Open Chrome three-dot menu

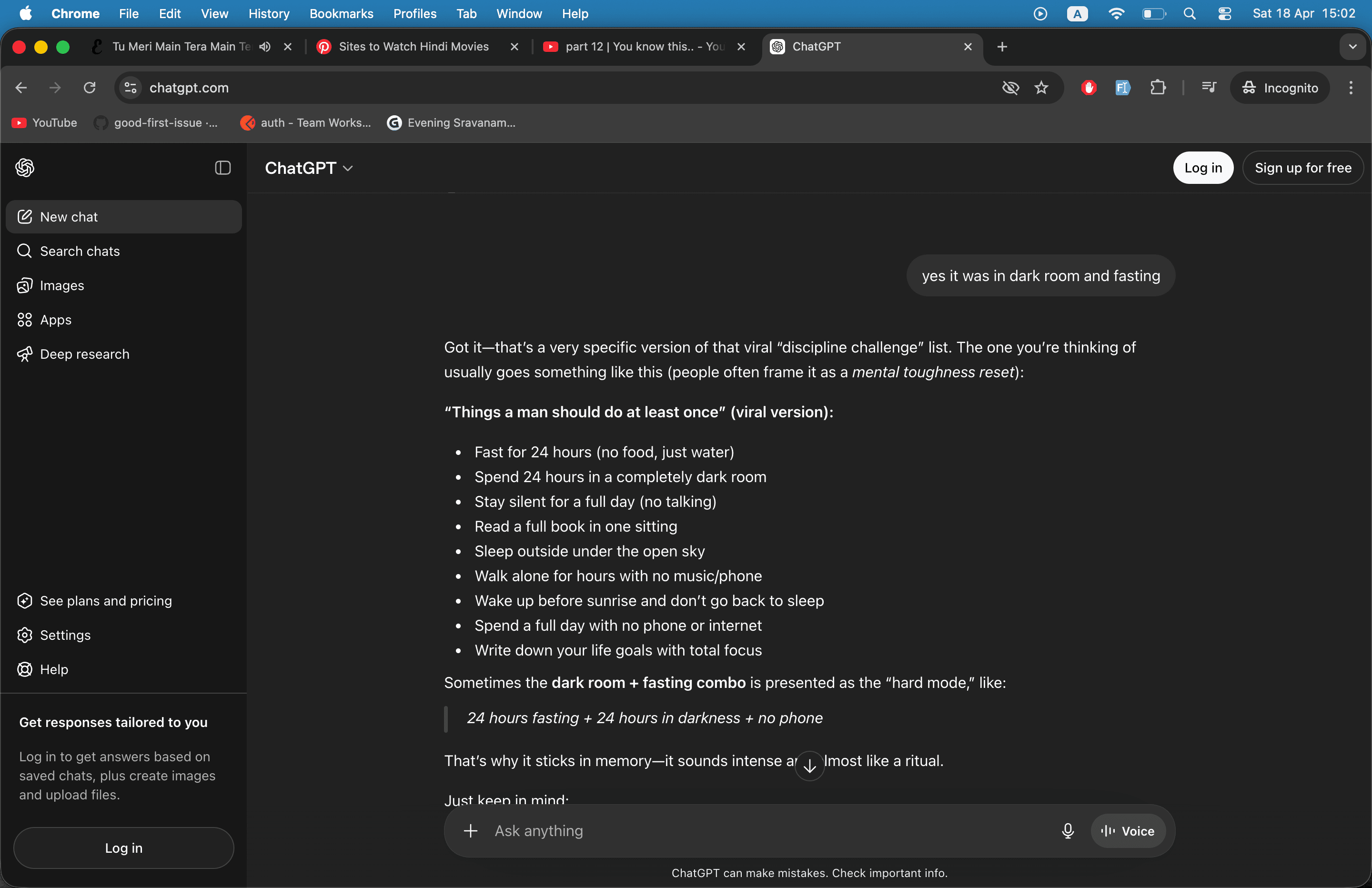(1351, 88)
